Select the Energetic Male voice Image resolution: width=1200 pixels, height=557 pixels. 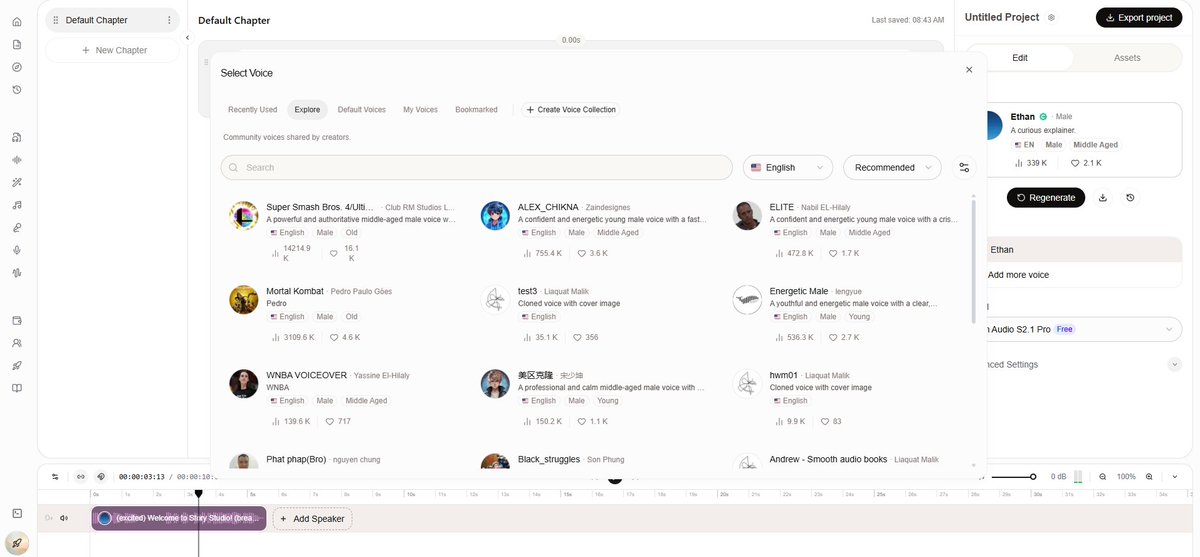846,314
